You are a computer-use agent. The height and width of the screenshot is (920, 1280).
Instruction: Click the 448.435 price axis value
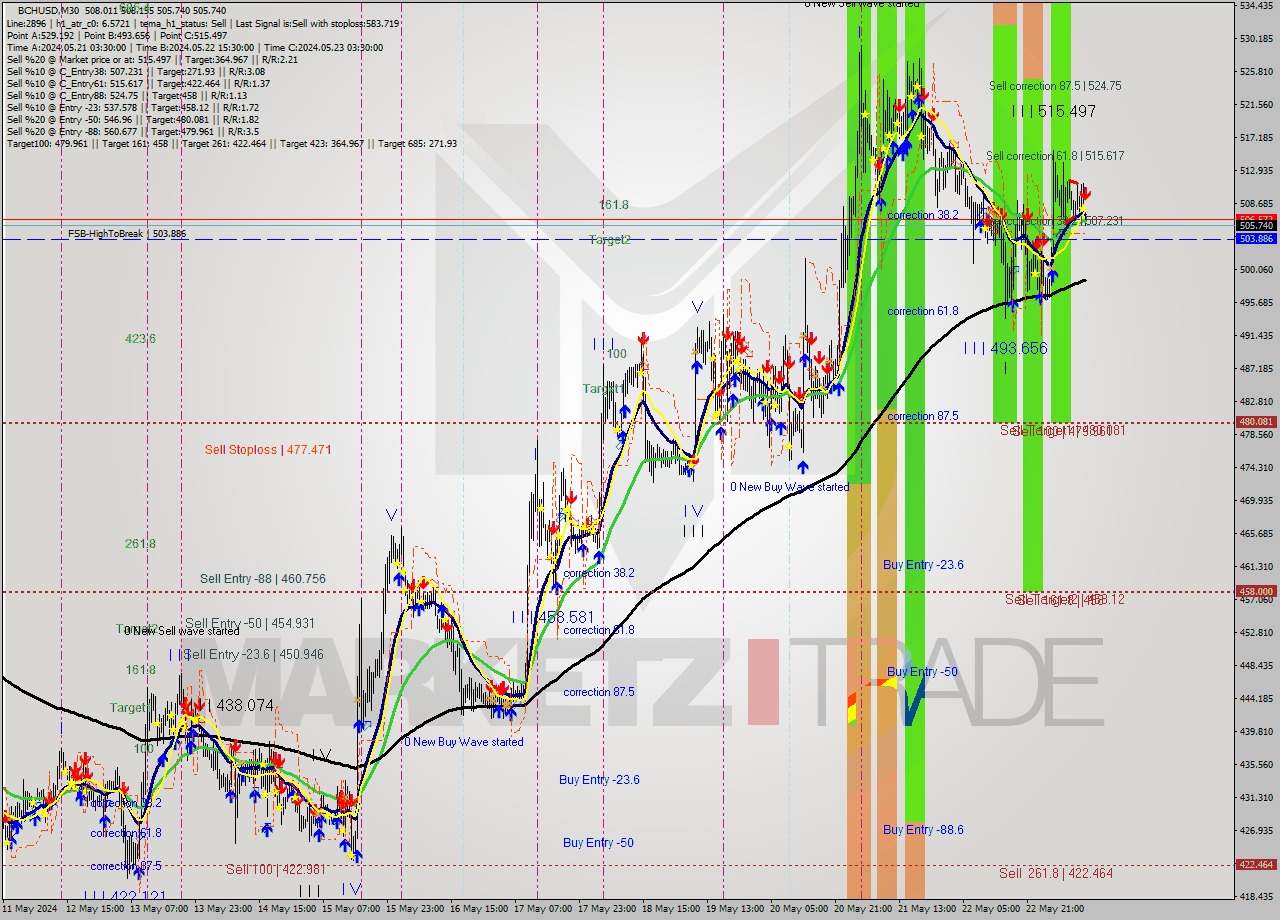click(x=1257, y=665)
